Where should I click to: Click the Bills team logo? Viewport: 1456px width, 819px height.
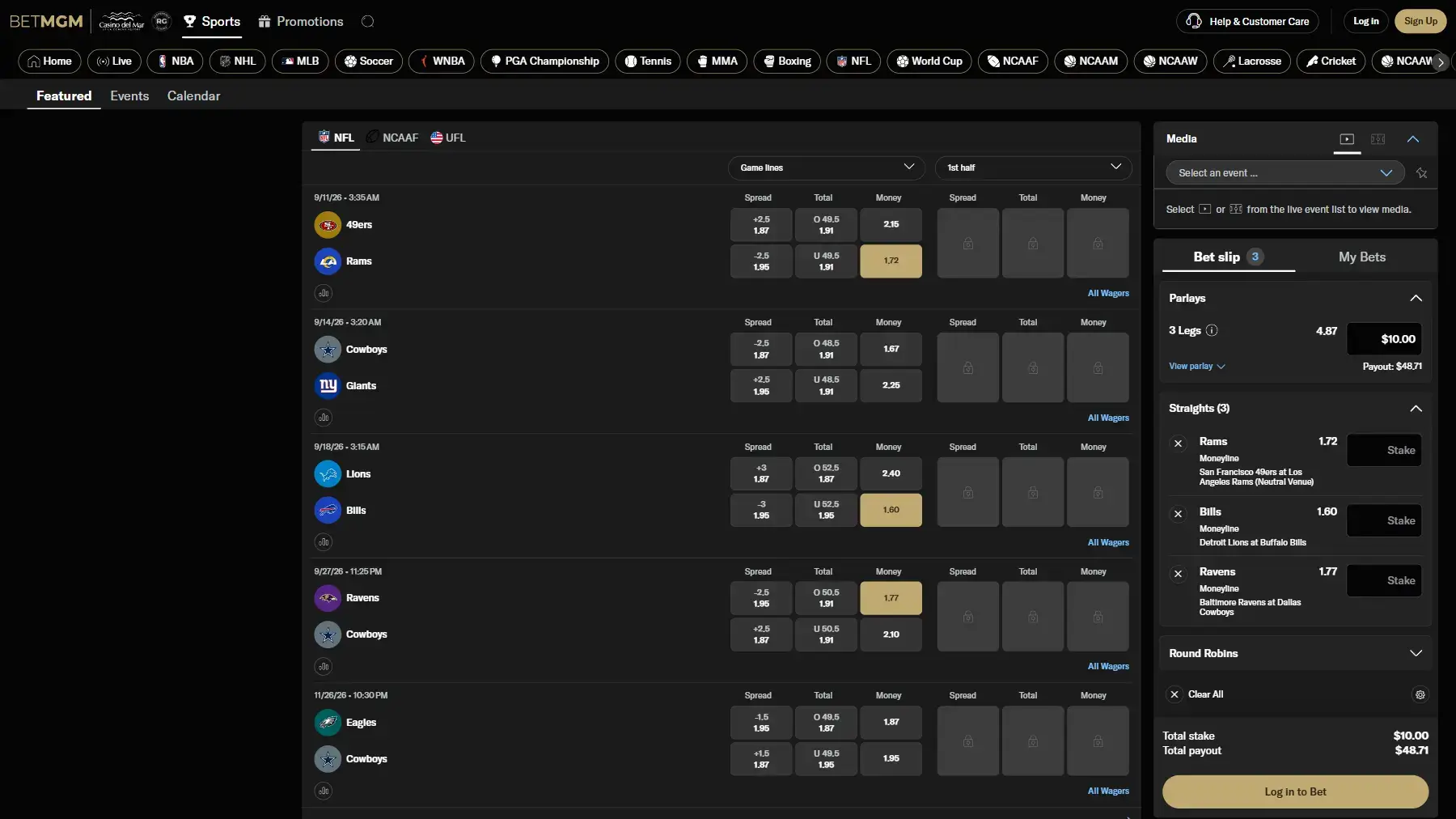[328, 511]
